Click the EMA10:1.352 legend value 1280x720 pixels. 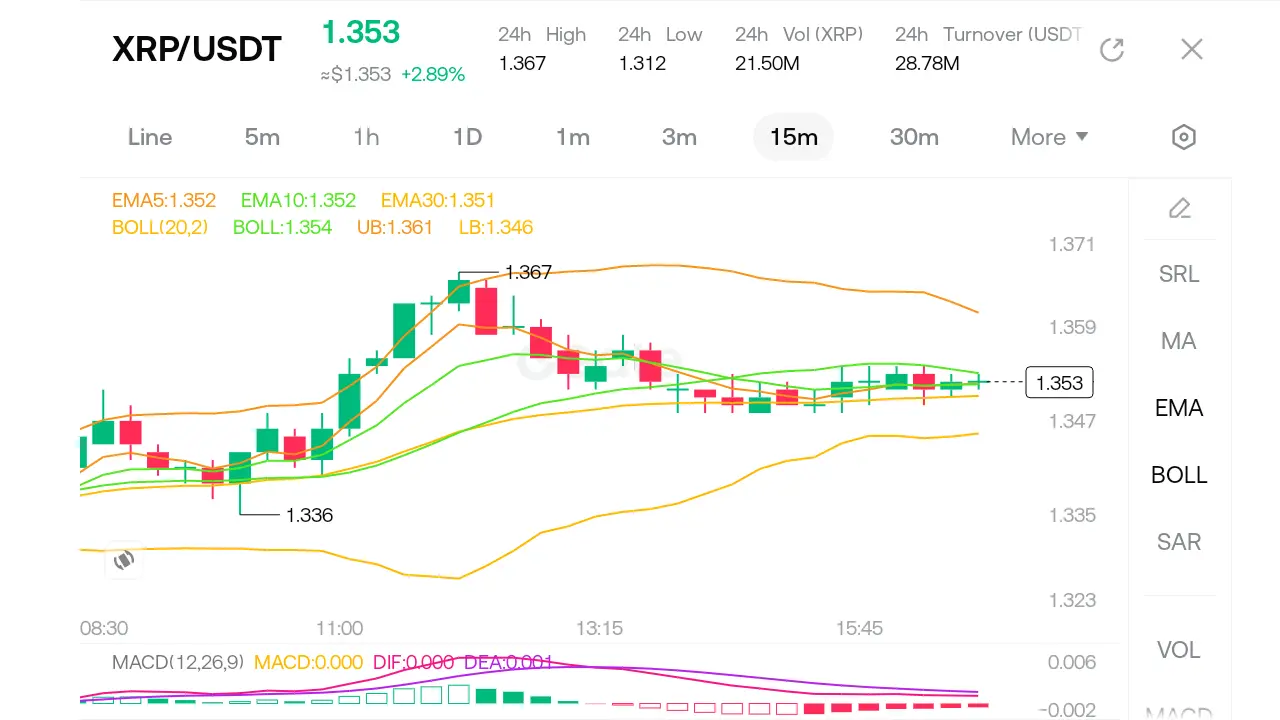coord(298,201)
